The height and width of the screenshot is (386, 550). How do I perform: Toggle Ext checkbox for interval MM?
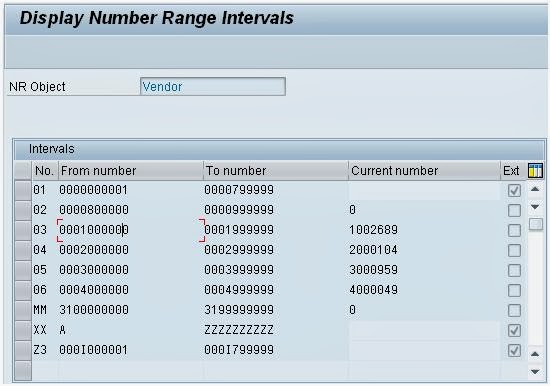tap(514, 311)
